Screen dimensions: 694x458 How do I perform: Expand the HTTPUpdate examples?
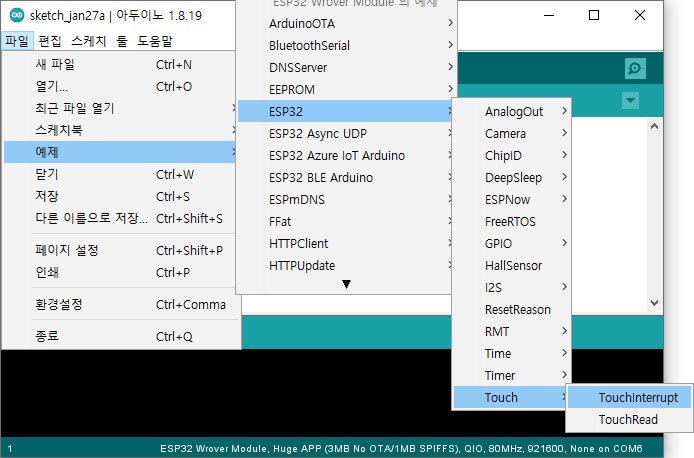[x=346, y=266]
